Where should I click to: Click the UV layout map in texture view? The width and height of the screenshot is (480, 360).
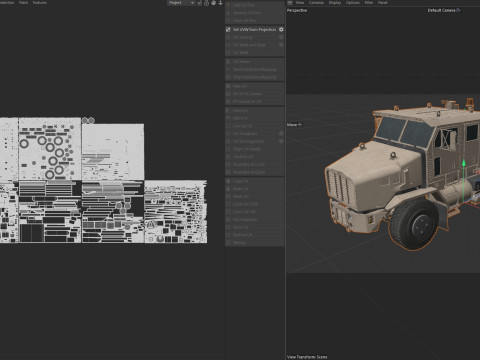point(103,180)
